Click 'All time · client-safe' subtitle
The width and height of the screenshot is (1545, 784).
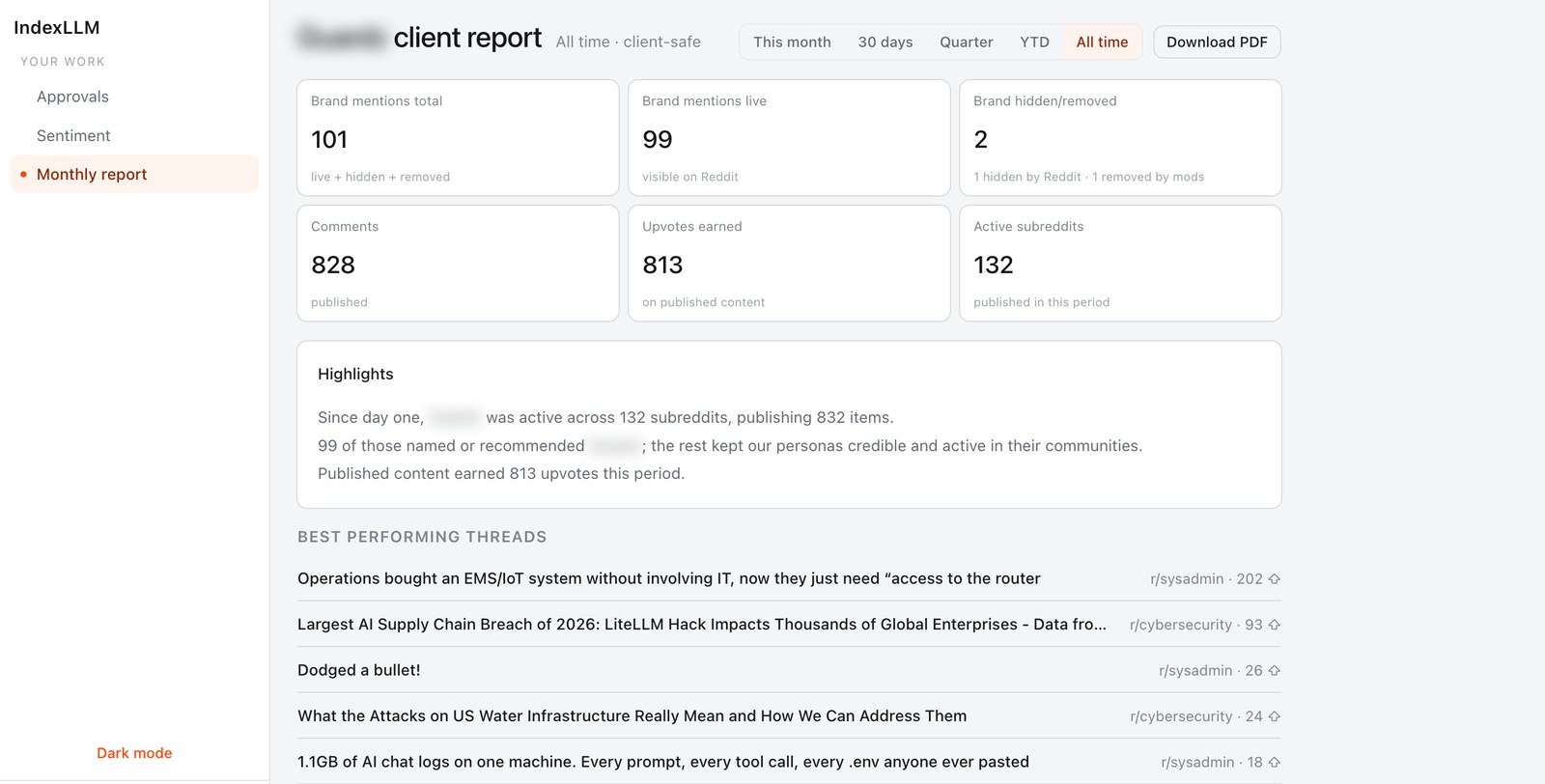click(629, 42)
